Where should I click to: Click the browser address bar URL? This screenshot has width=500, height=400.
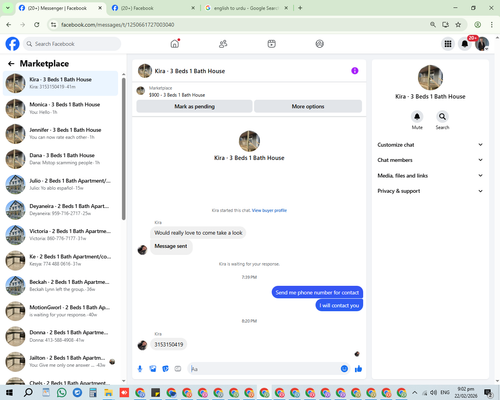point(118,25)
